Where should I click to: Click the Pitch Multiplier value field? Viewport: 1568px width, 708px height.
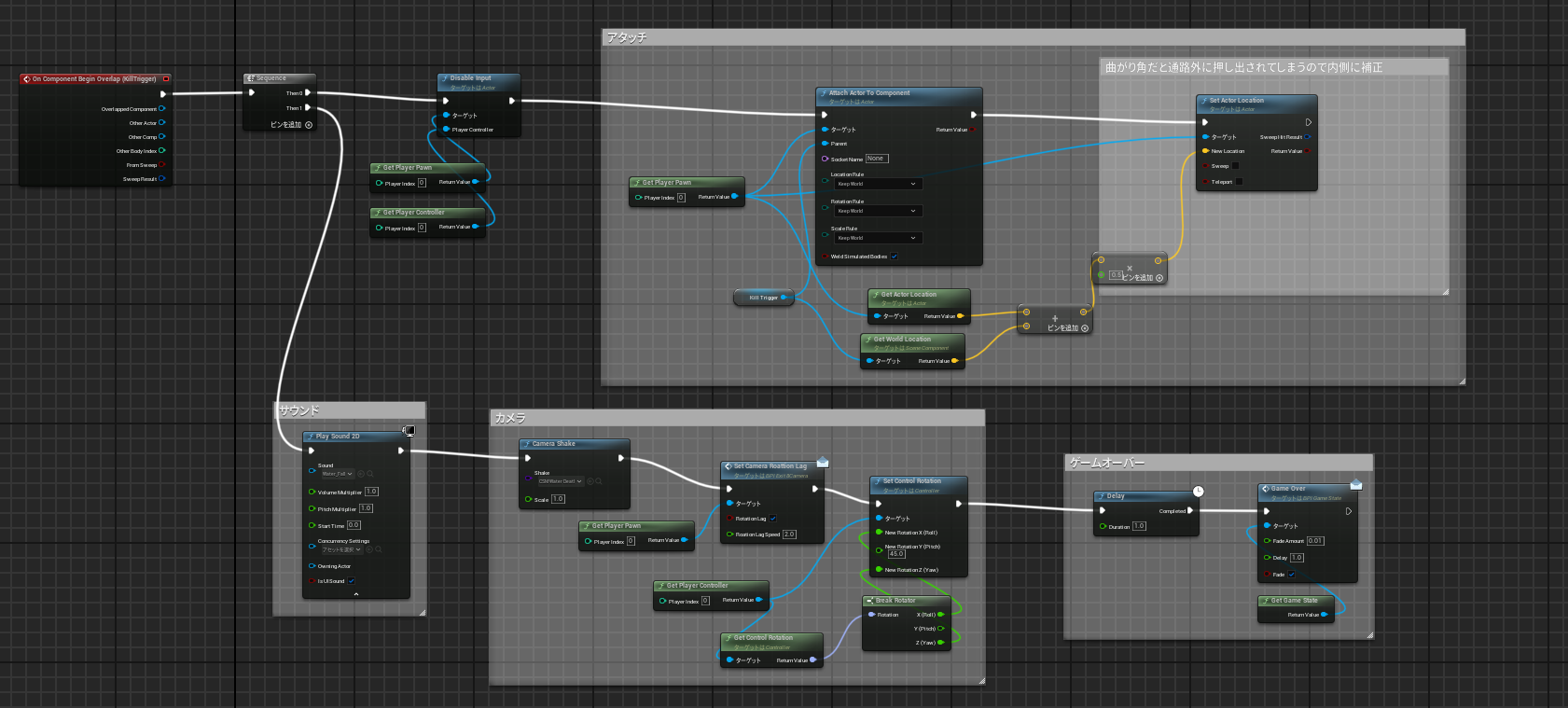point(366,508)
